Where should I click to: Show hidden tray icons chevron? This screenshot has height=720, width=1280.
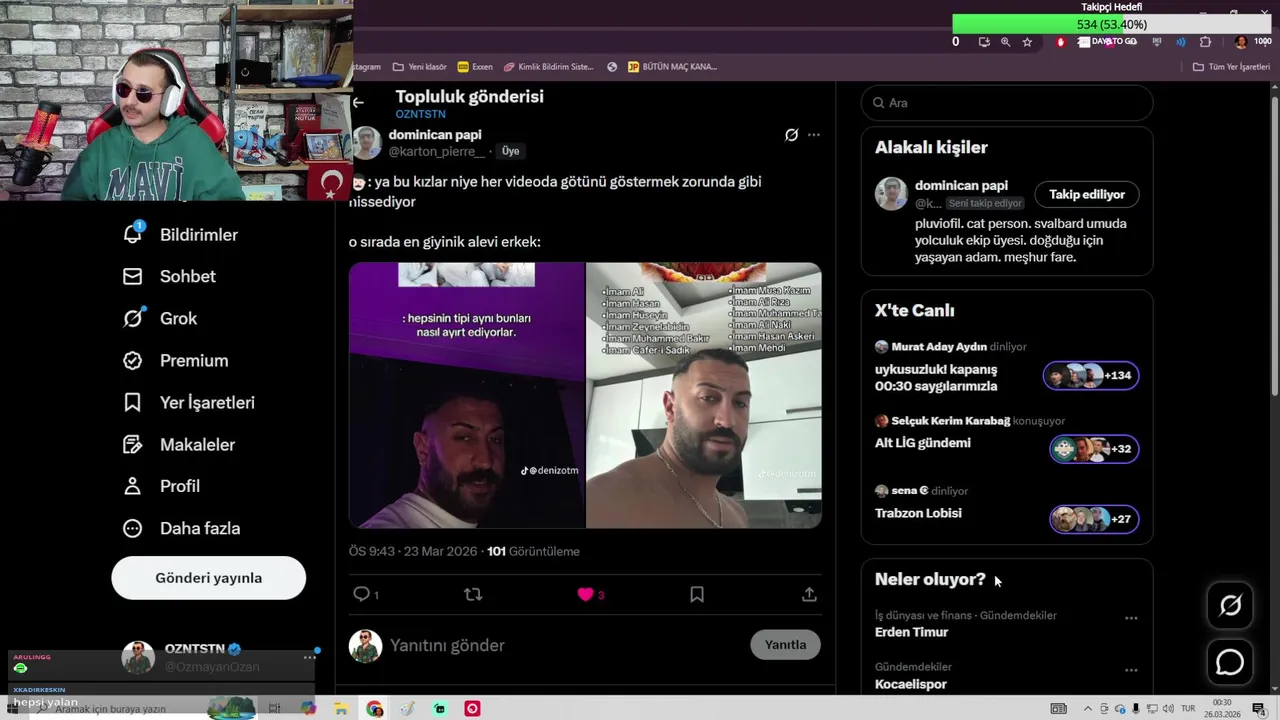pos(1088,709)
